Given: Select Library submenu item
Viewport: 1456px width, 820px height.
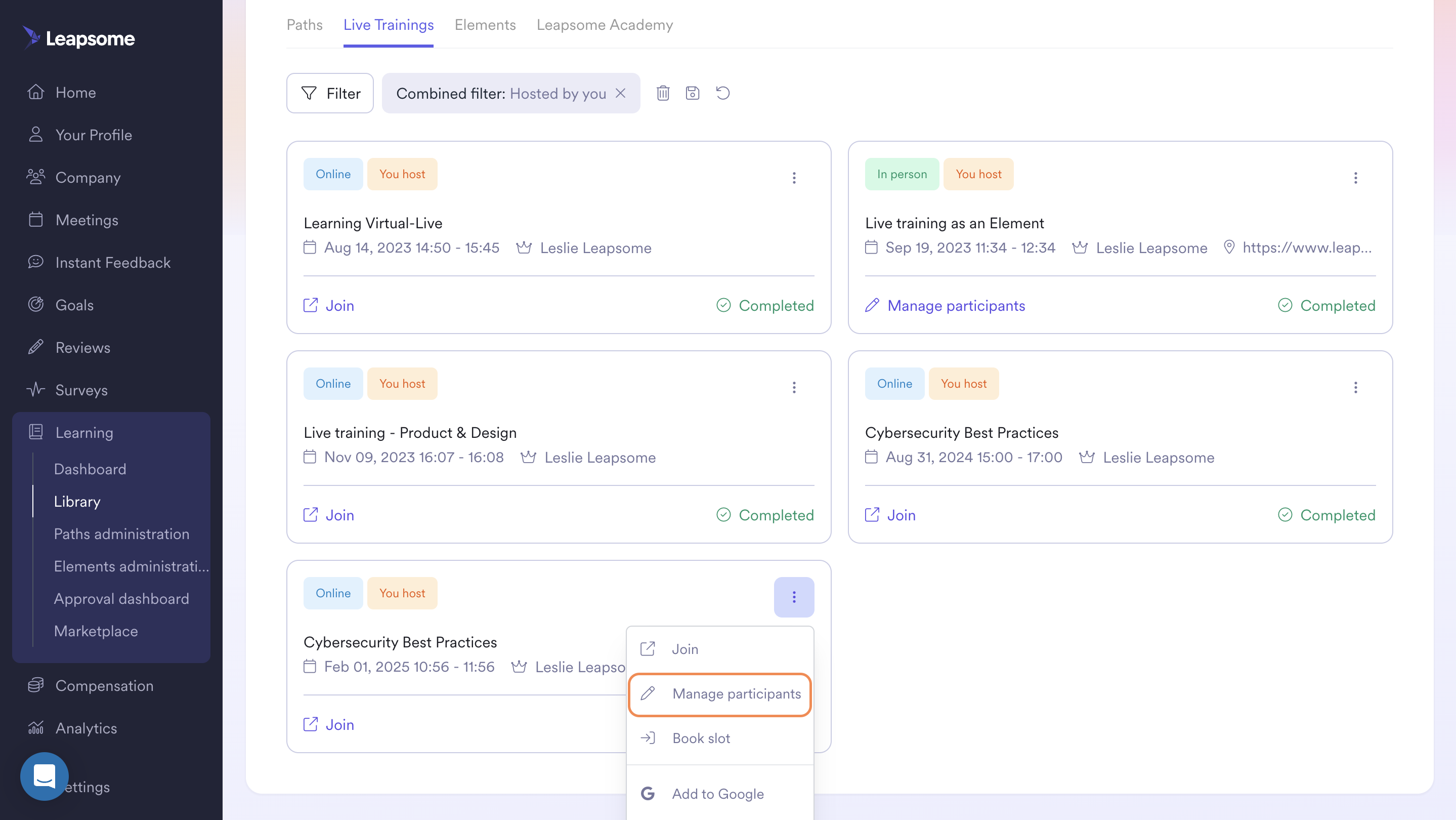Looking at the screenshot, I should point(77,501).
